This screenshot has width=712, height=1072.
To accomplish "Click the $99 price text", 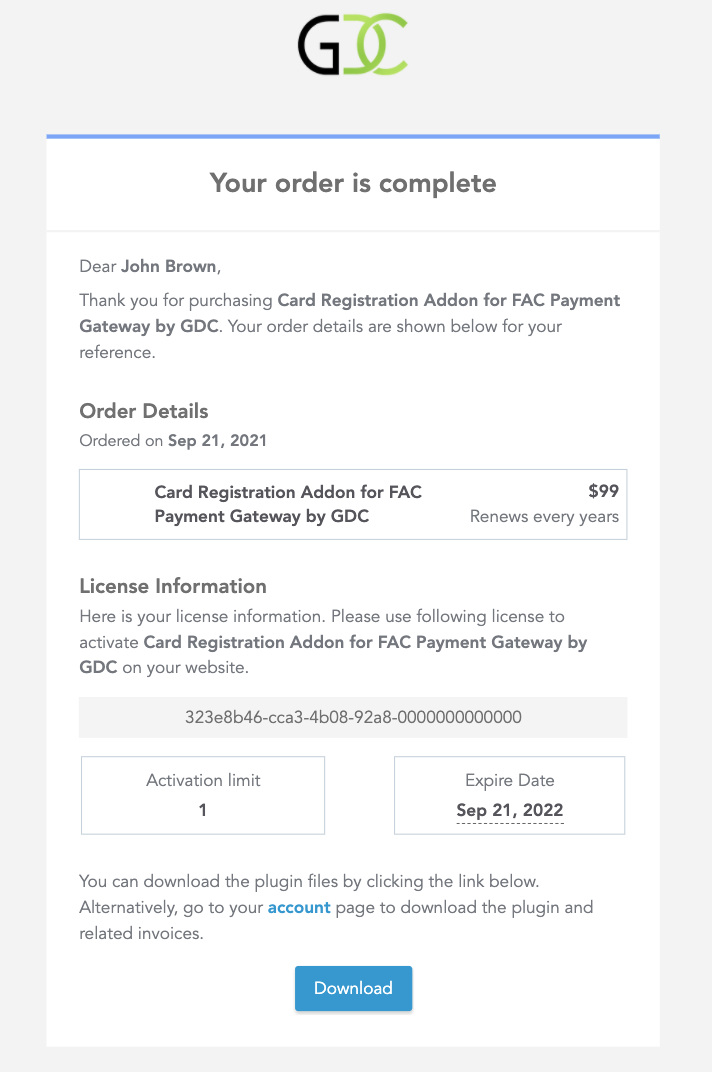I will point(603,491).
